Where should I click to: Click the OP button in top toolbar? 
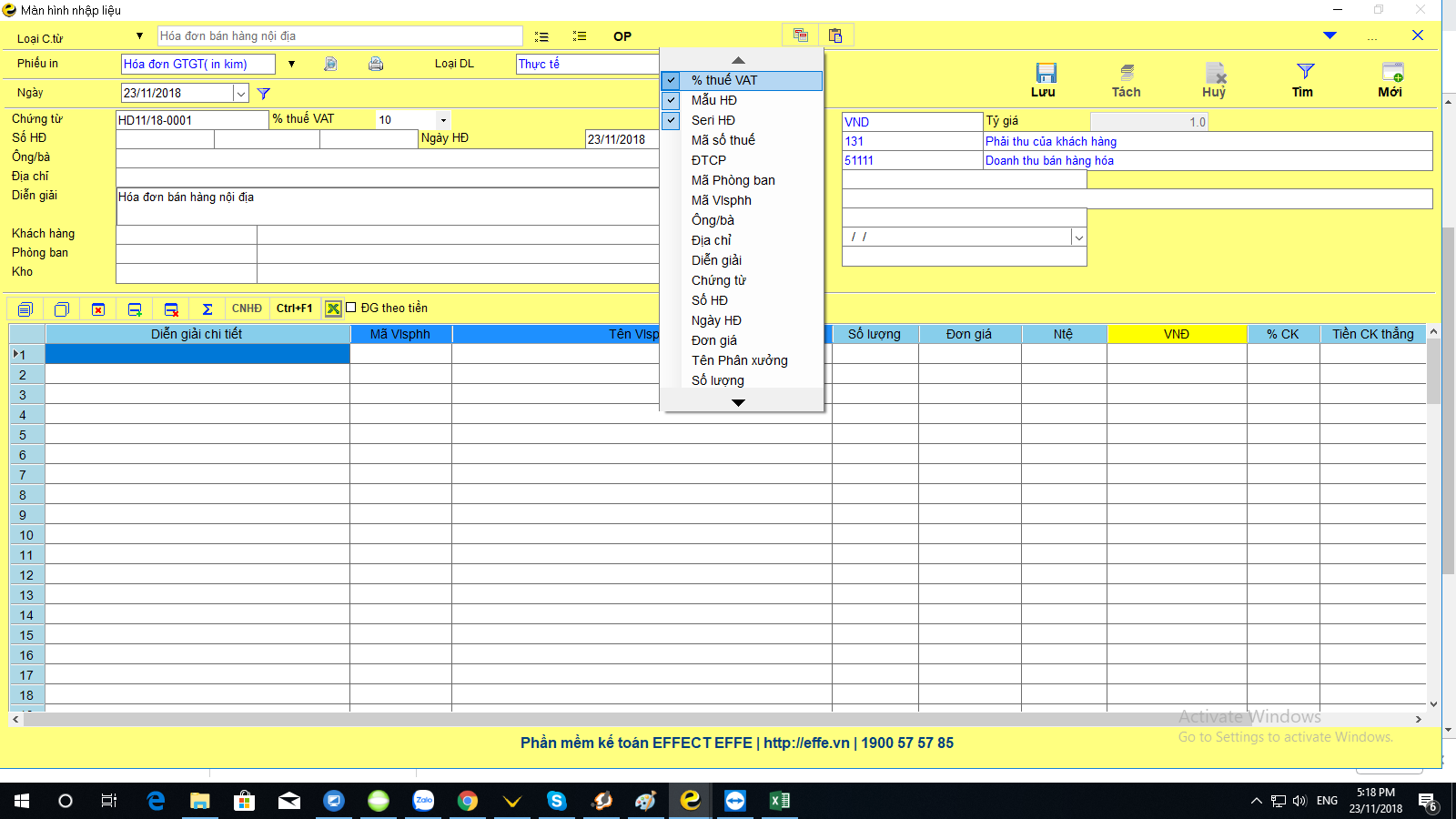(x=622, y=36)
